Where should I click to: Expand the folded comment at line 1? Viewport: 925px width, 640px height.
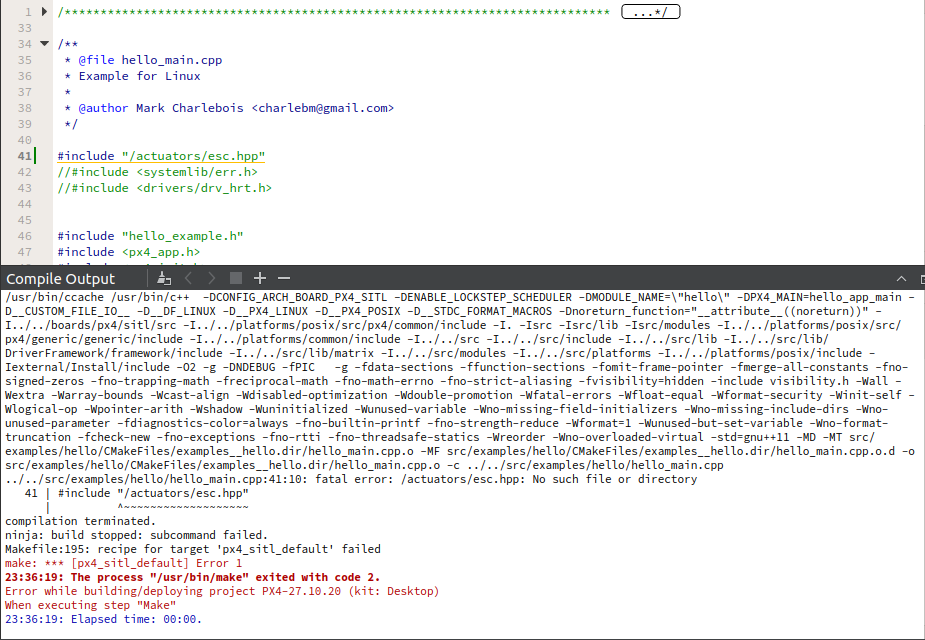(x=44, y=11)
